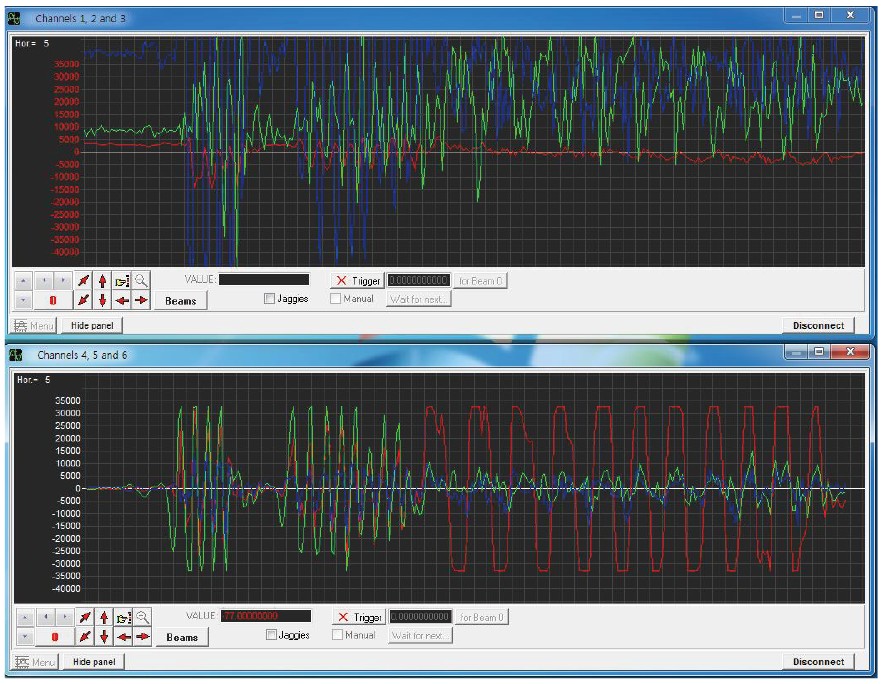This screenshot has width=883, height=684.
Task: Click -40000 axis label in Channels 1, 2 and 3 plot
Action: point(65,252)
